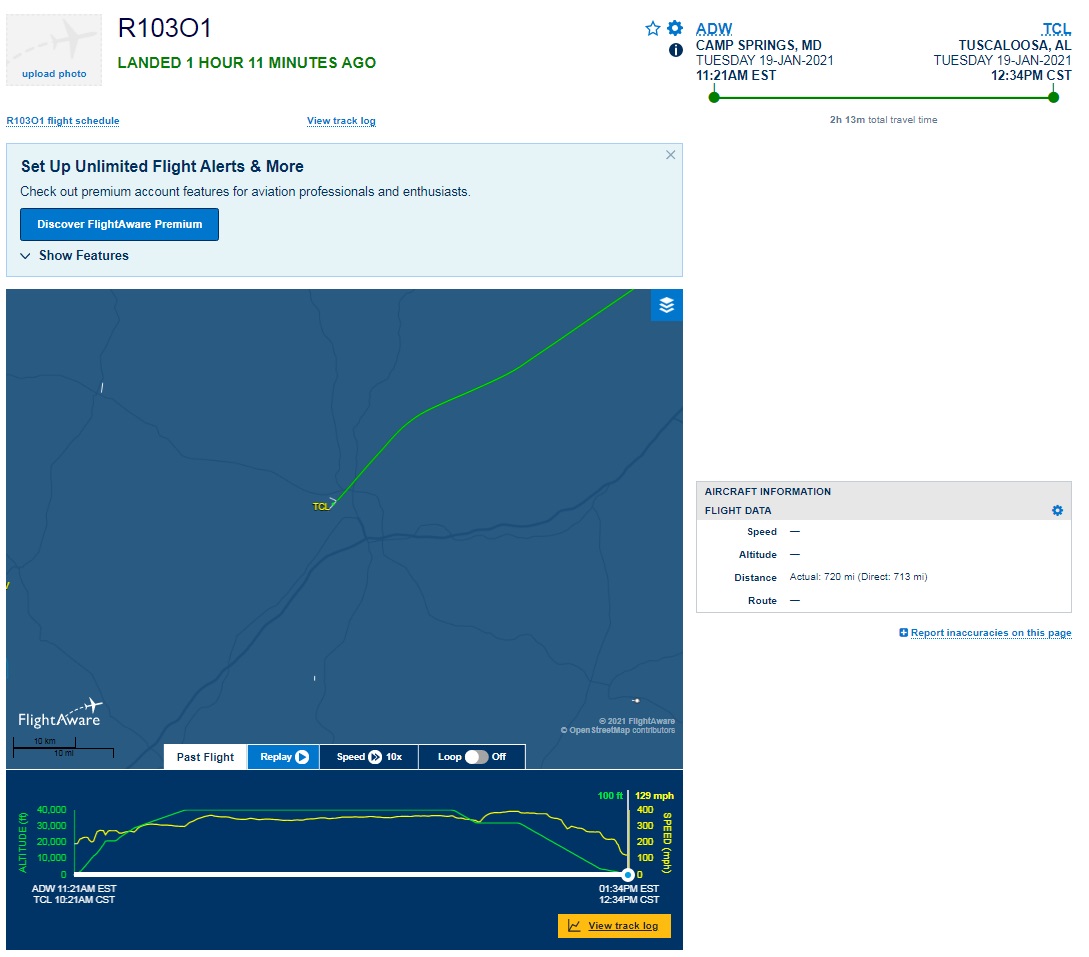Viewport: 1089px width, 957px height.
Task: Click the 100 ft altitude readout
Action: point(610,796)
